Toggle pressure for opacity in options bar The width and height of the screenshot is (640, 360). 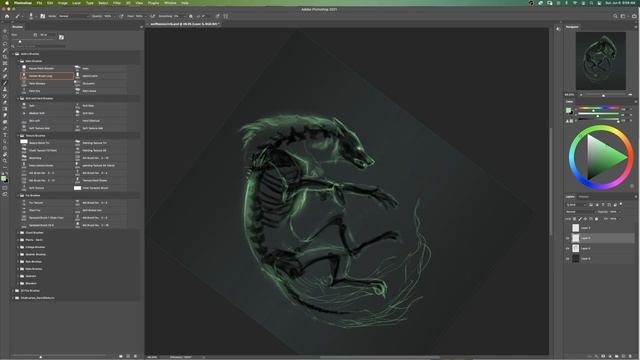point(121,16)
